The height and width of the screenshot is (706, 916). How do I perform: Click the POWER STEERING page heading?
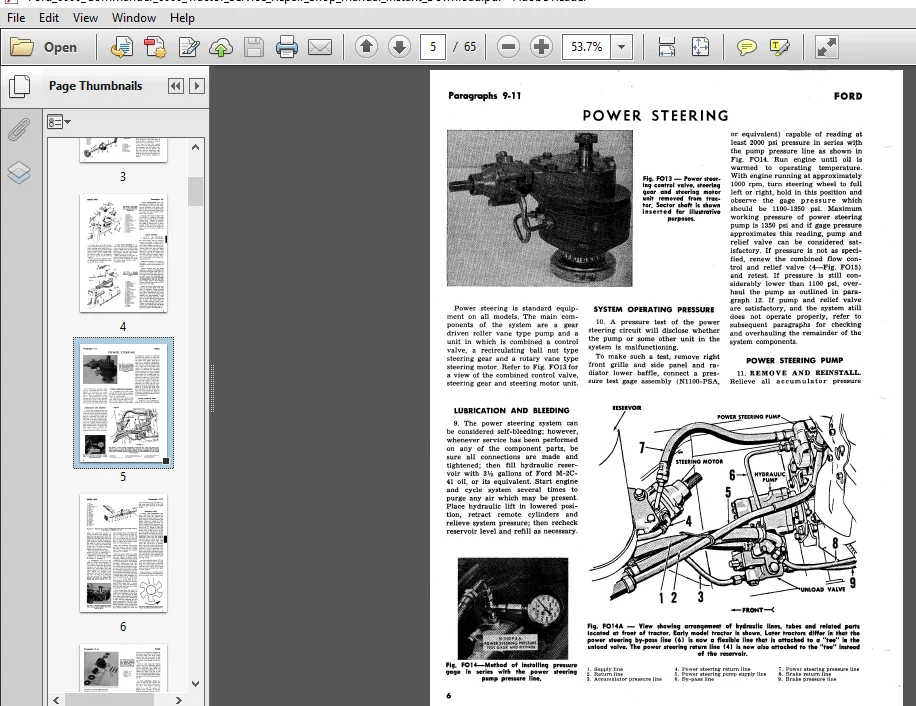click(x=655, y=115)
